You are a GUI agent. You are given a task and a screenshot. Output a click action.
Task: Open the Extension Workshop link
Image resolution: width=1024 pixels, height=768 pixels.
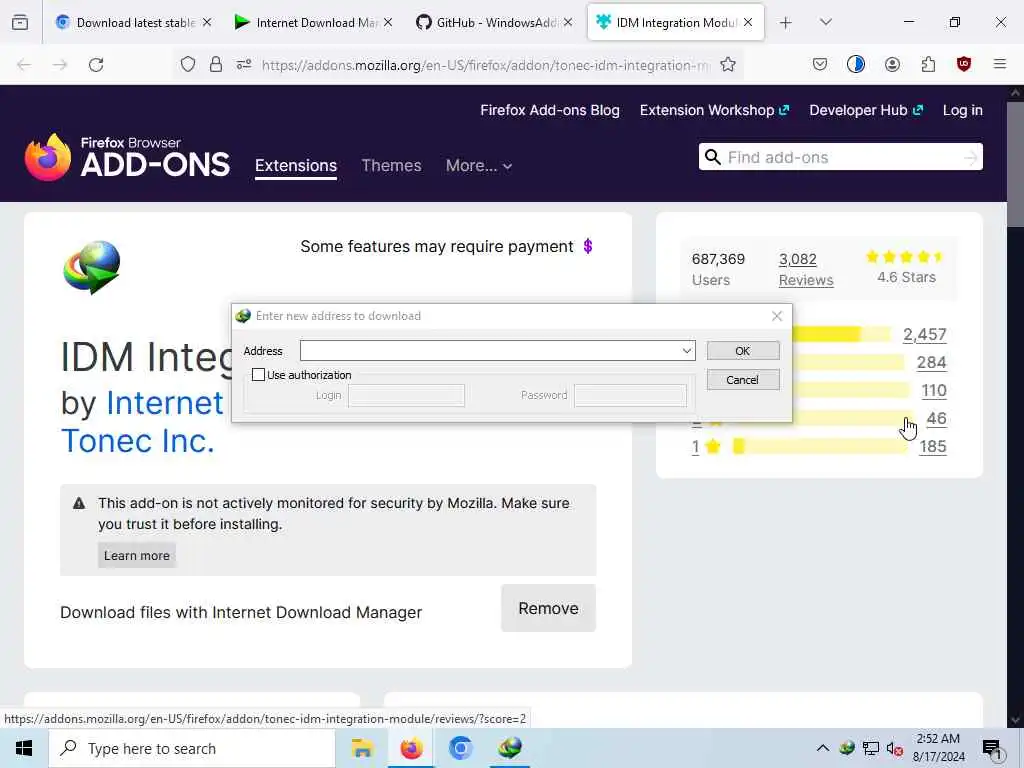[x=714, y=110]
